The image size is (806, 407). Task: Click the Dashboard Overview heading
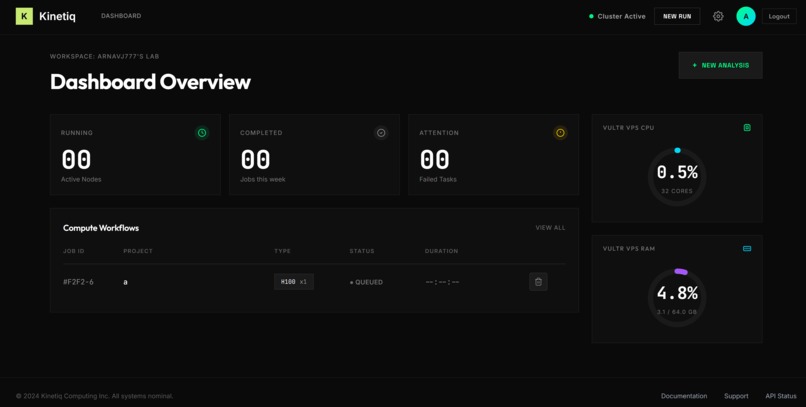point(150,82)
